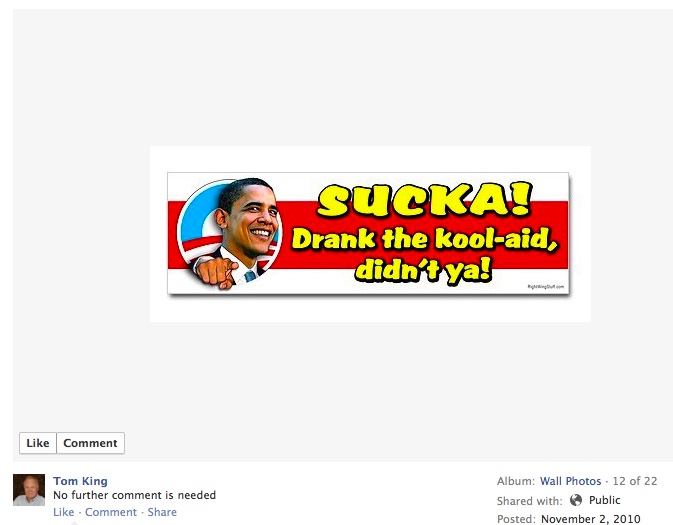Click the Comment link under the caption
Image resolution: width=673 pixels, height=525 pixels.
click(111, 512)
